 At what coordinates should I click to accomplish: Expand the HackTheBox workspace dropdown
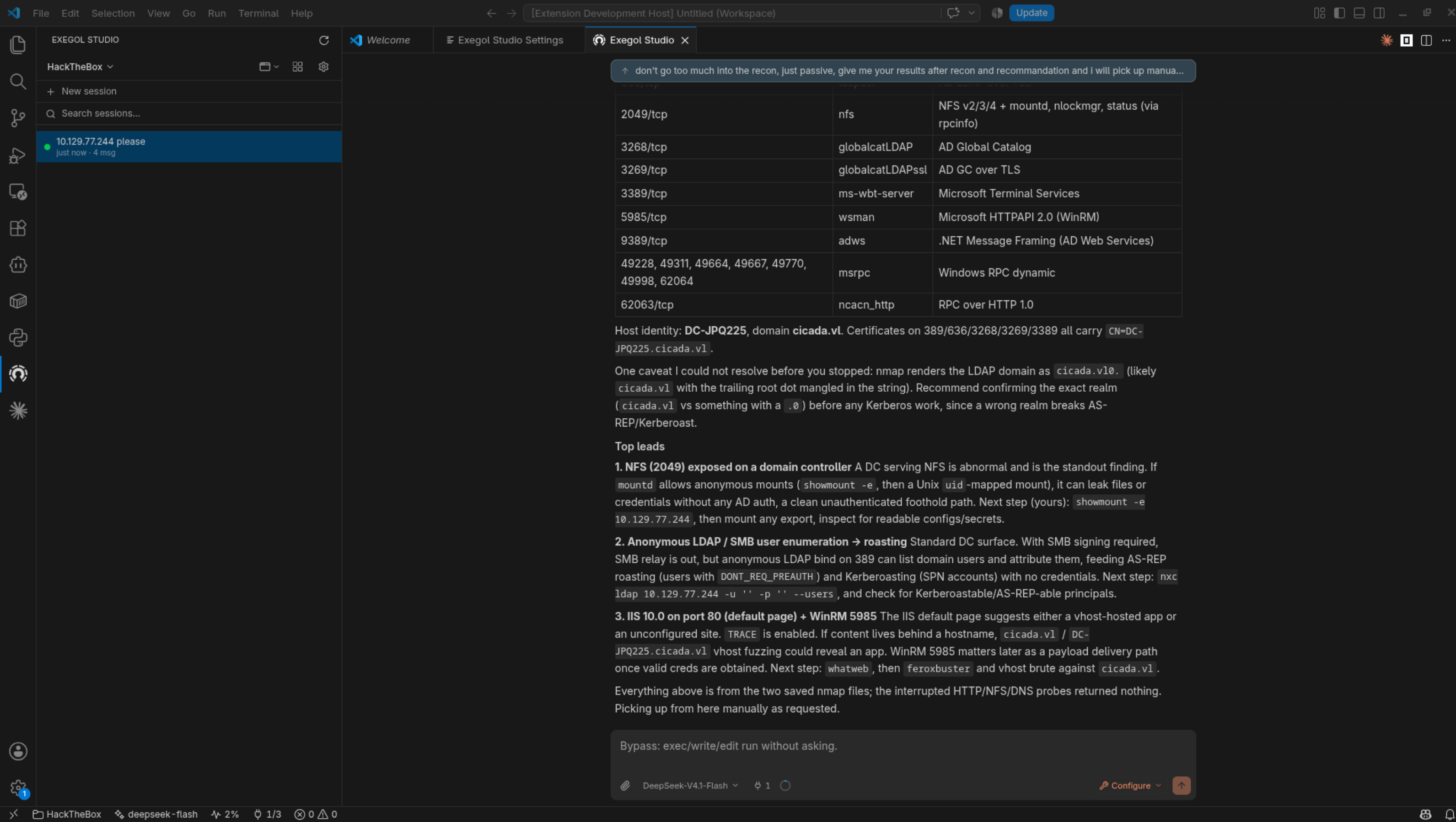pos(80,67)
